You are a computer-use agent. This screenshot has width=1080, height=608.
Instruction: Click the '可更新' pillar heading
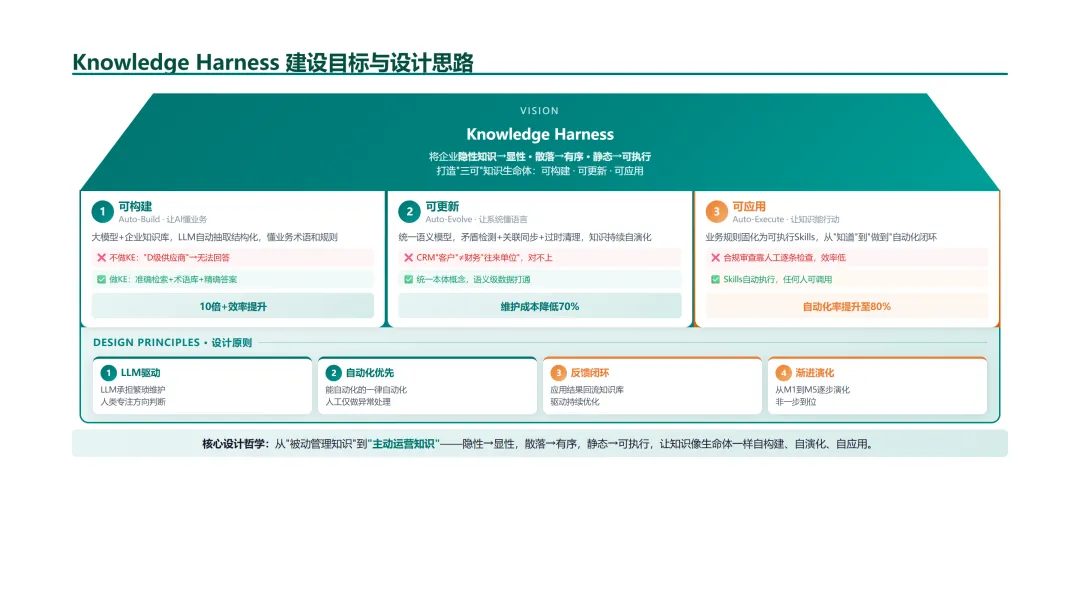pyautogui.click(x=442, y=207)
